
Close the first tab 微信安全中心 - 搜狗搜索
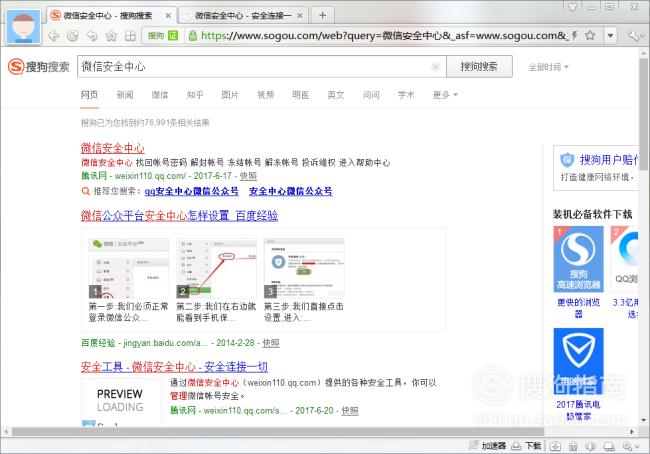(x=168, y=16)
